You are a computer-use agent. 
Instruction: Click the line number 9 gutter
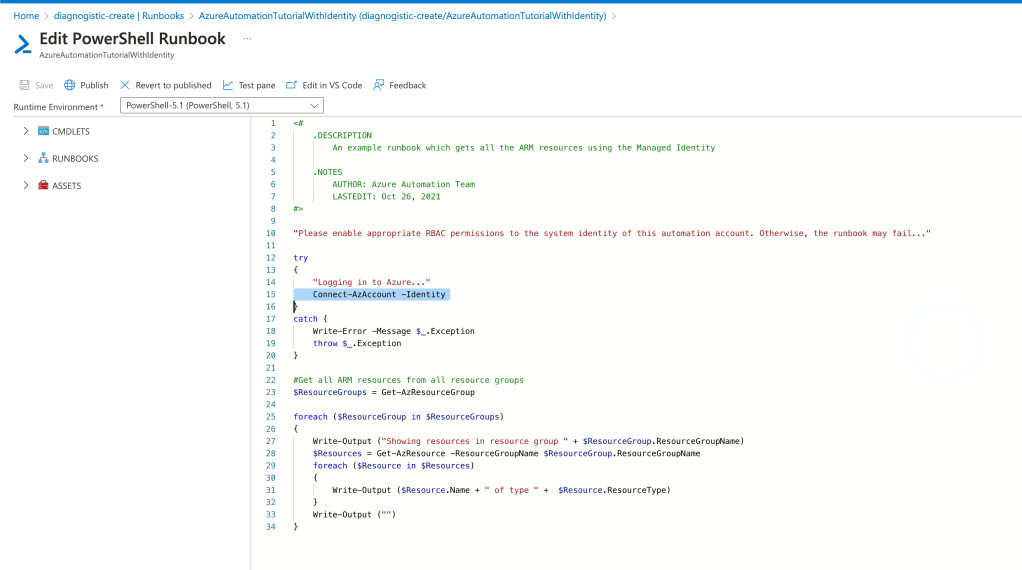point(272,221)
